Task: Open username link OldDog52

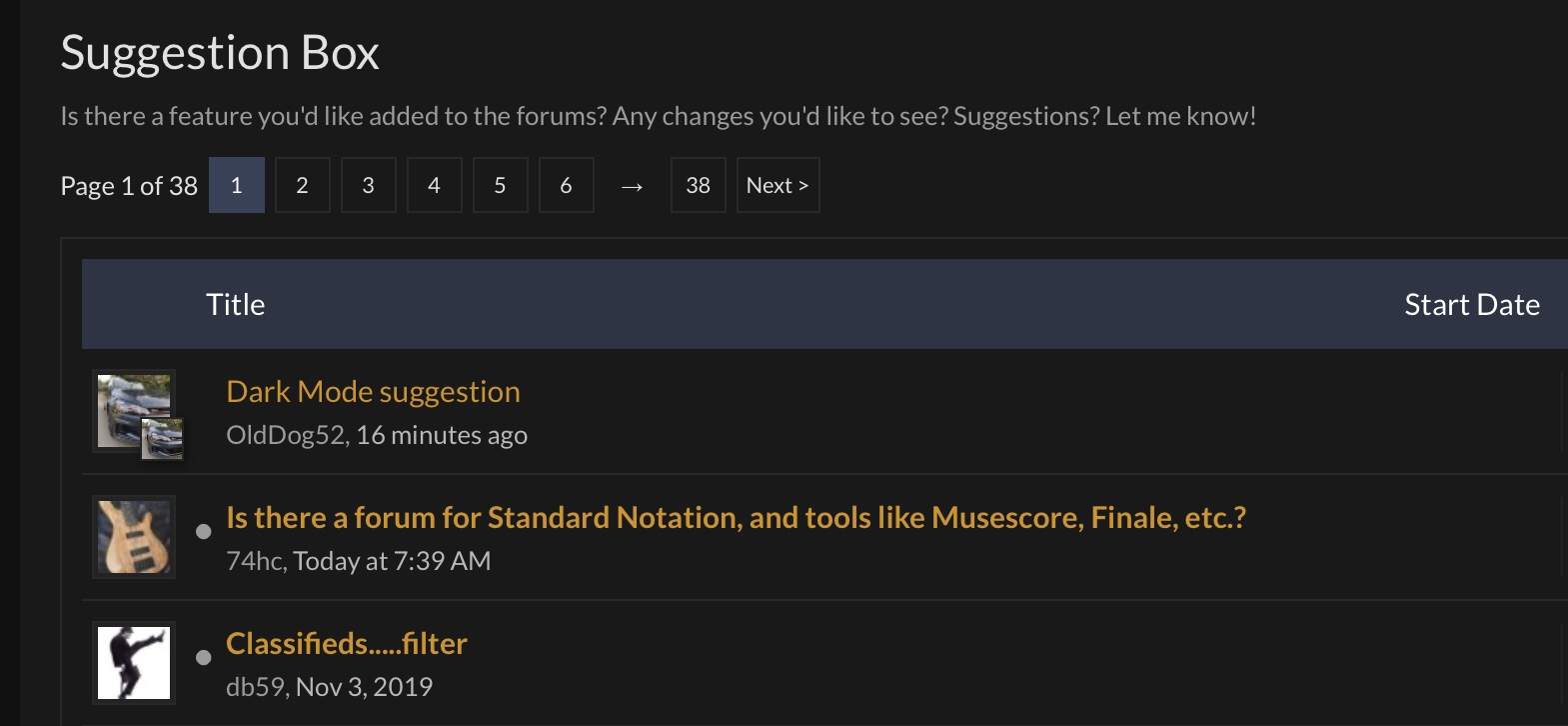Action: point(285,435)
